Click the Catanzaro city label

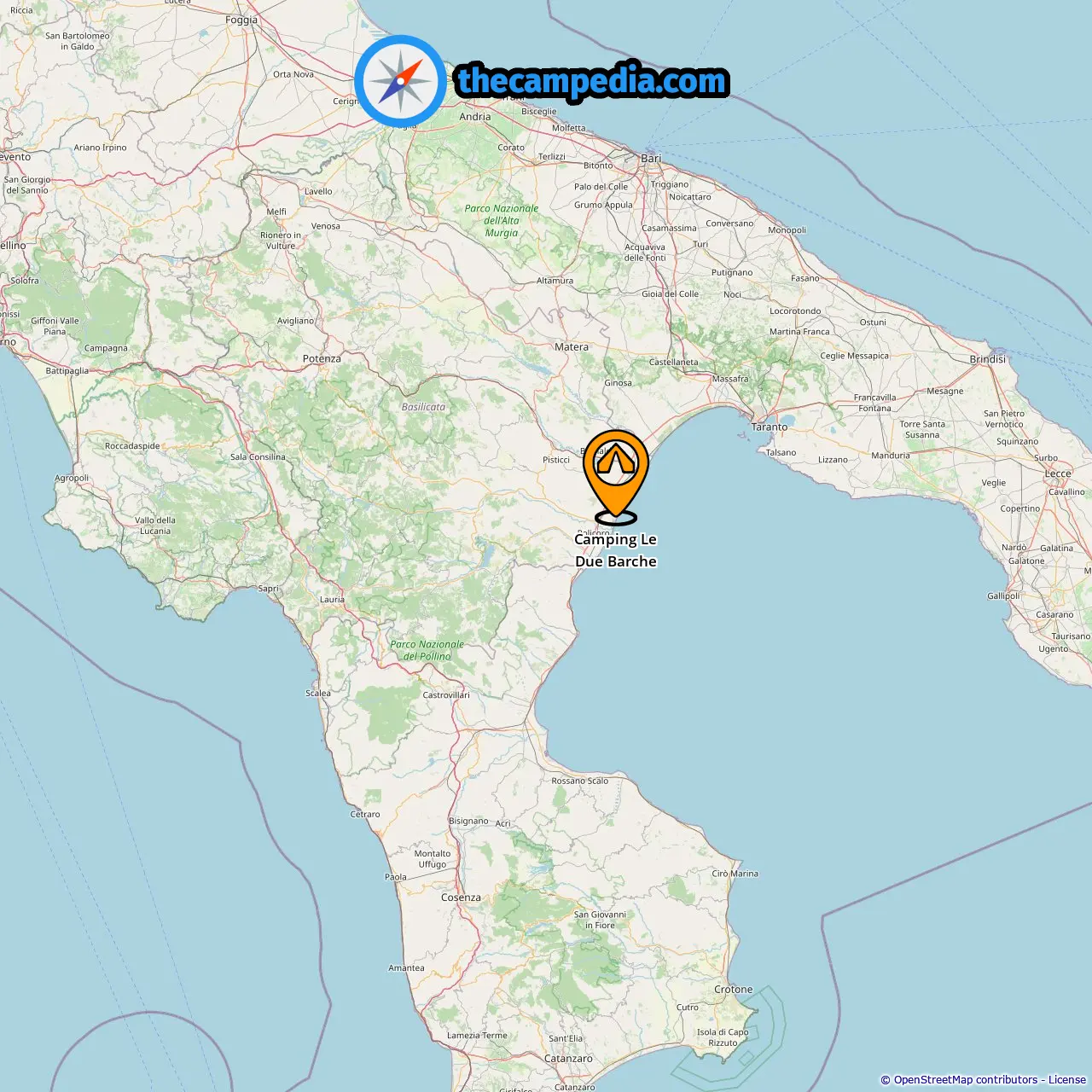click(x=568, y=1059)
